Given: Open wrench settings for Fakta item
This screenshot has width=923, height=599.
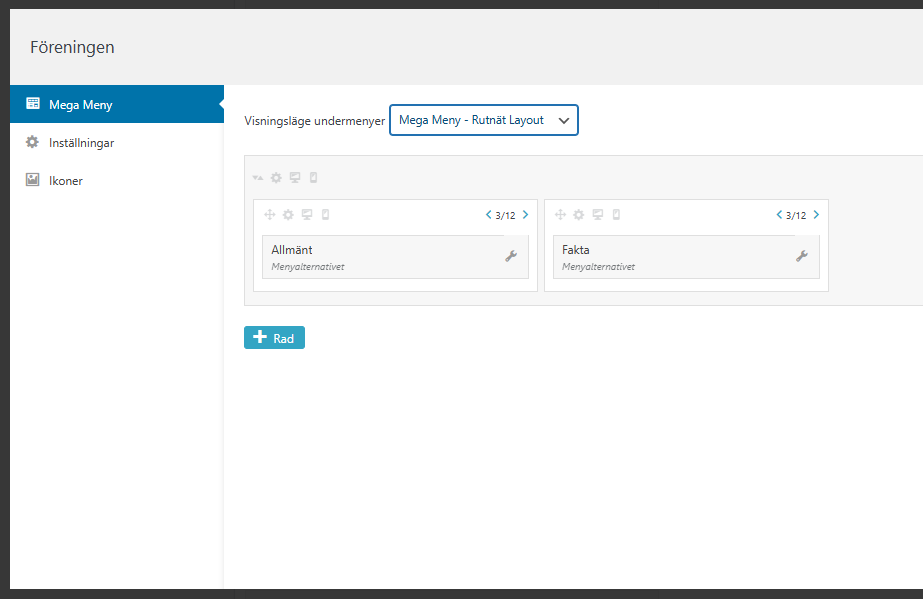Looking at the screenshot, I should pos(801,256).
